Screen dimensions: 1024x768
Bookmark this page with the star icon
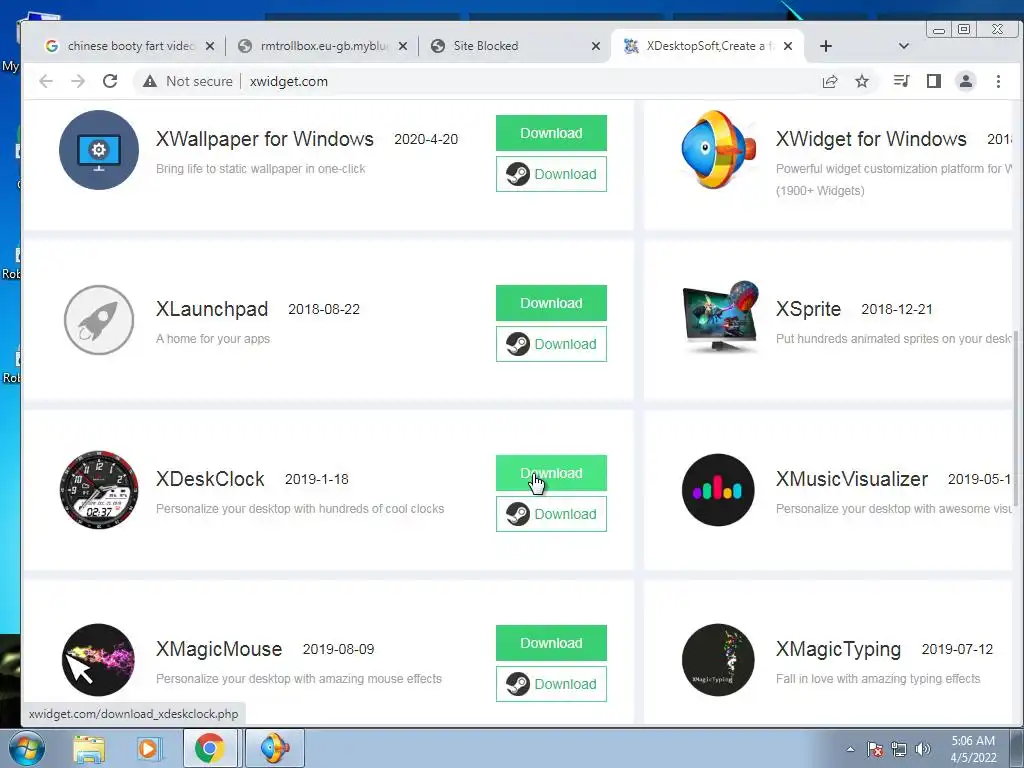(x=862, y=81)
